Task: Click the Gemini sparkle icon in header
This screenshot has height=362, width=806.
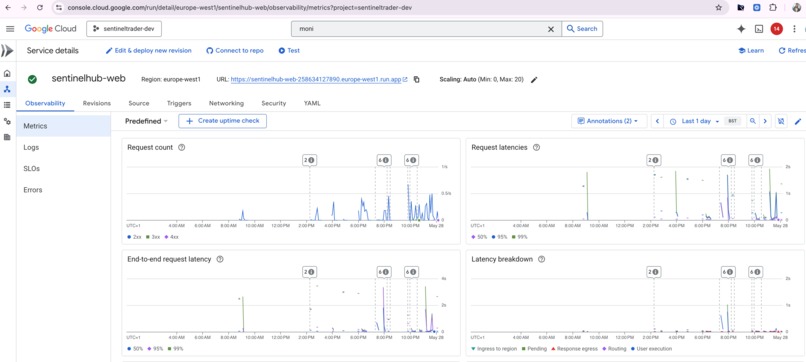Action: click(741, 29)
